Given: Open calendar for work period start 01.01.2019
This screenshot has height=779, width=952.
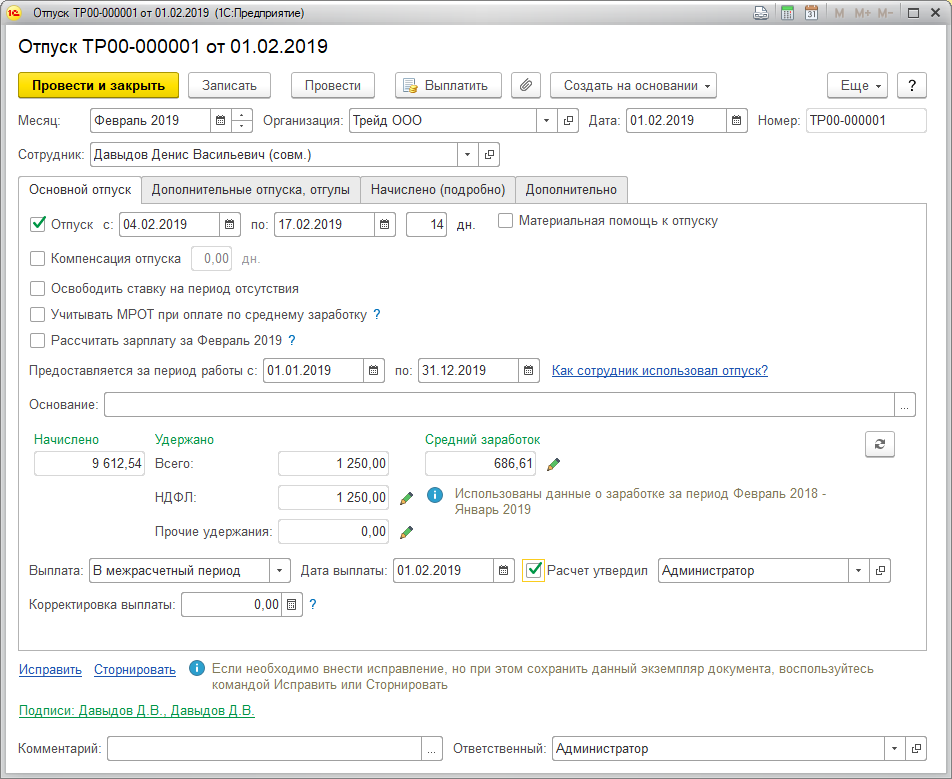Looking at the screenshot, I should tap(373, 370).
